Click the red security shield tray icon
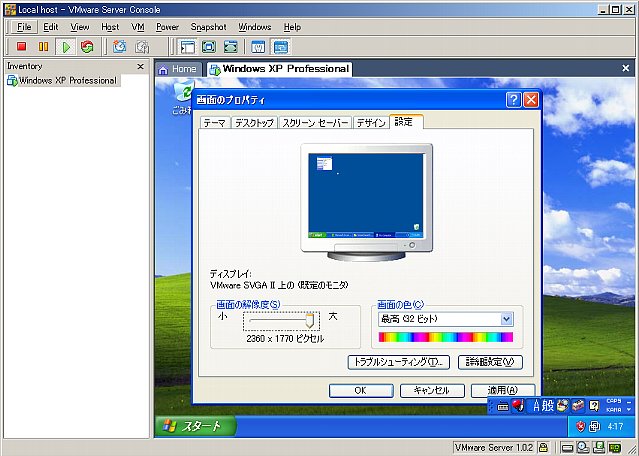 click(580, 427)
